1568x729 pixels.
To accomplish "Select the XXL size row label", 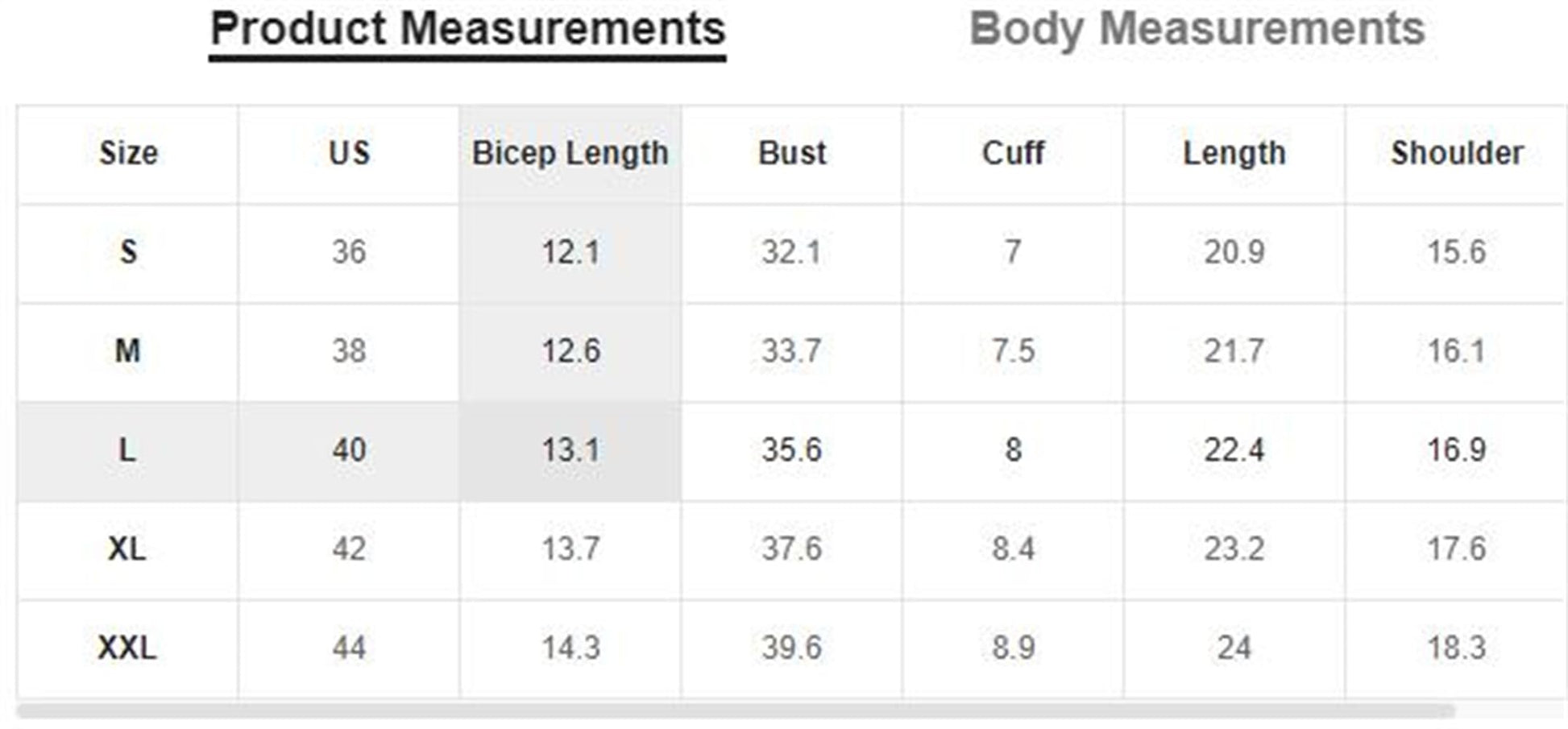I will pyautogui.click(x=127, y=648).
